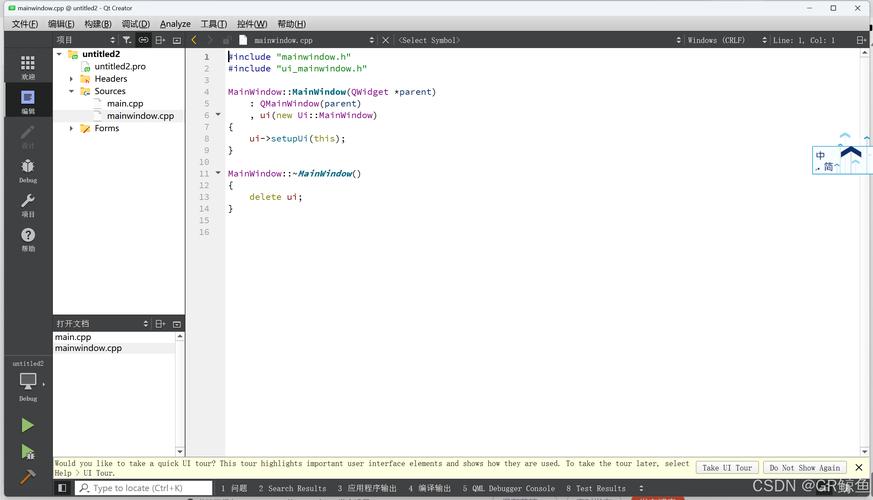Collapse the Sources folder in project tree
Screen dimensions: 873x500
pyautogui.click(x=71, y=91)
